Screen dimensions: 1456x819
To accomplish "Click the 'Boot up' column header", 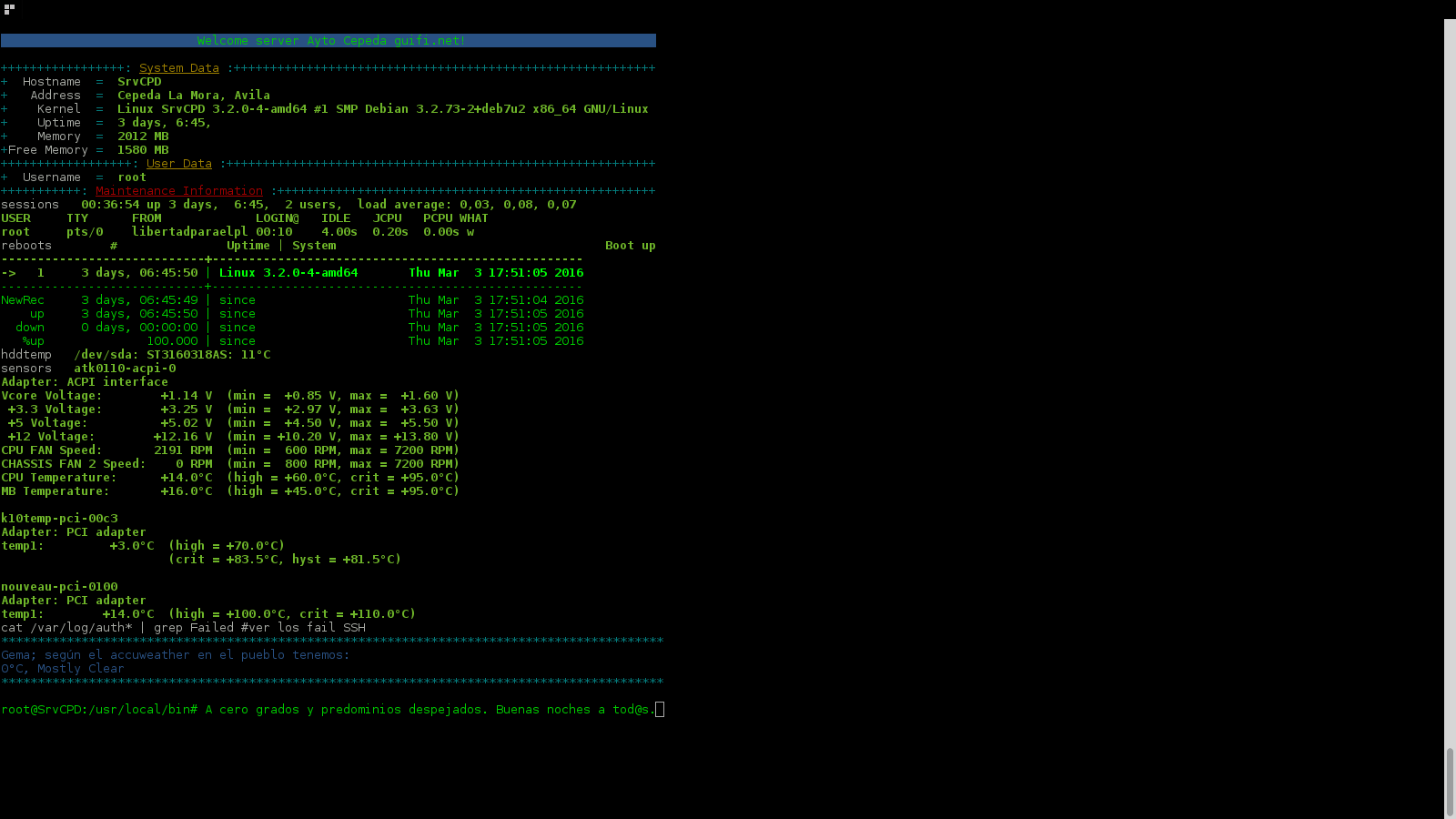I will pyautogui.click(x=631, y=246).
